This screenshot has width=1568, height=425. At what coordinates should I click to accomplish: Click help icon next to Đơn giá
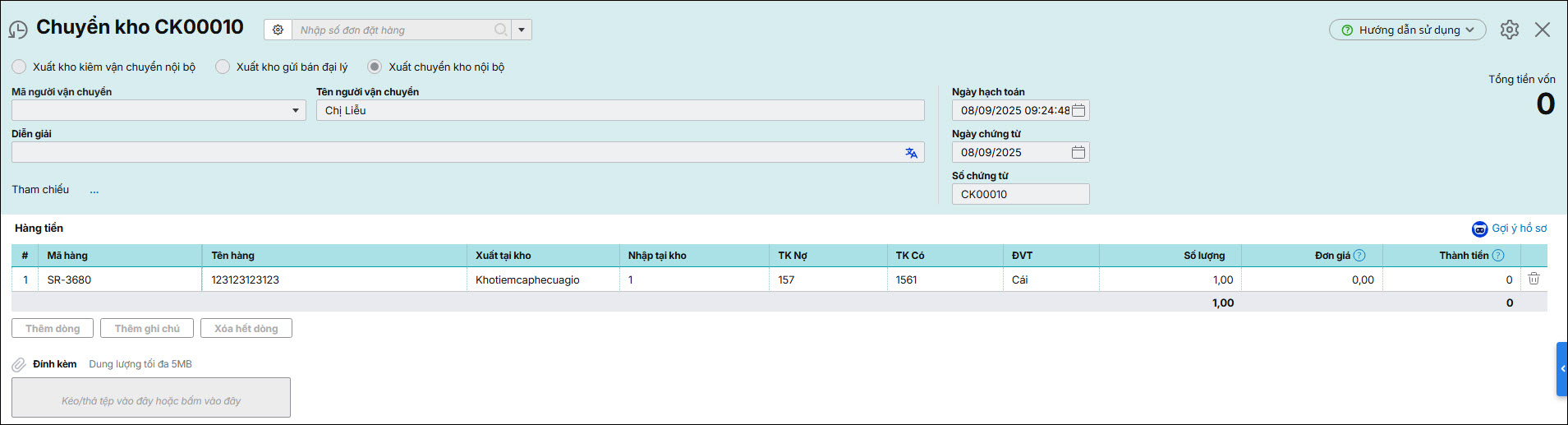[x=1359, y=256]
